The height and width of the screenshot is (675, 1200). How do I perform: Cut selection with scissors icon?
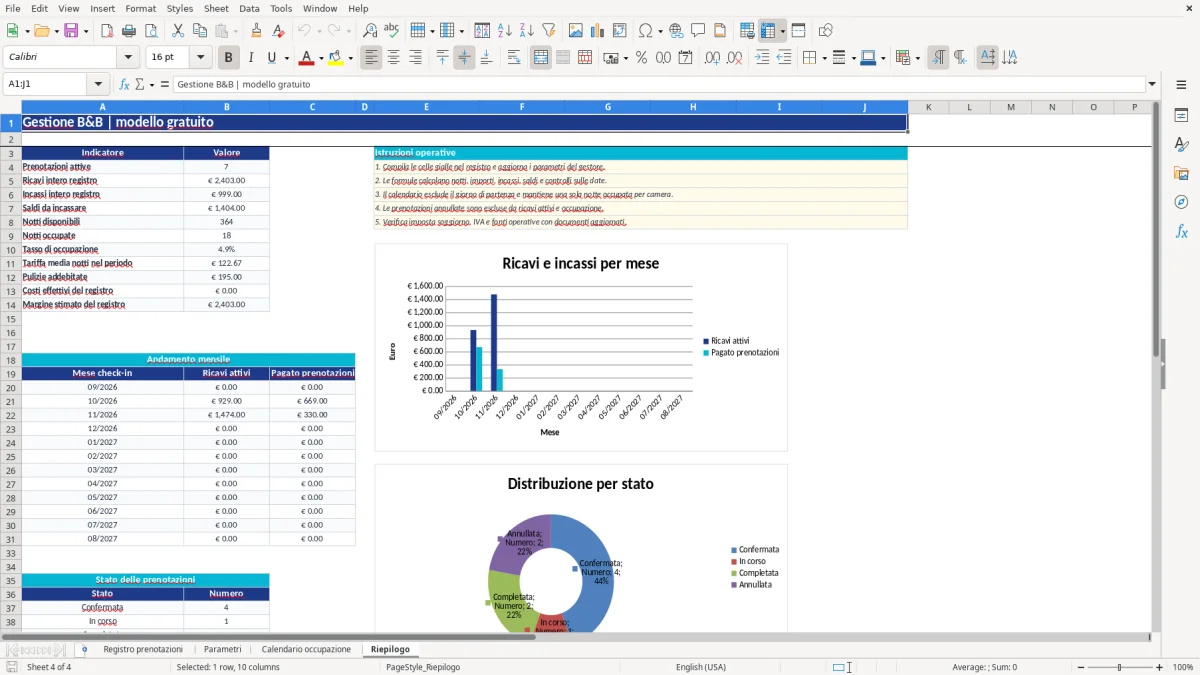pos(177,31)
